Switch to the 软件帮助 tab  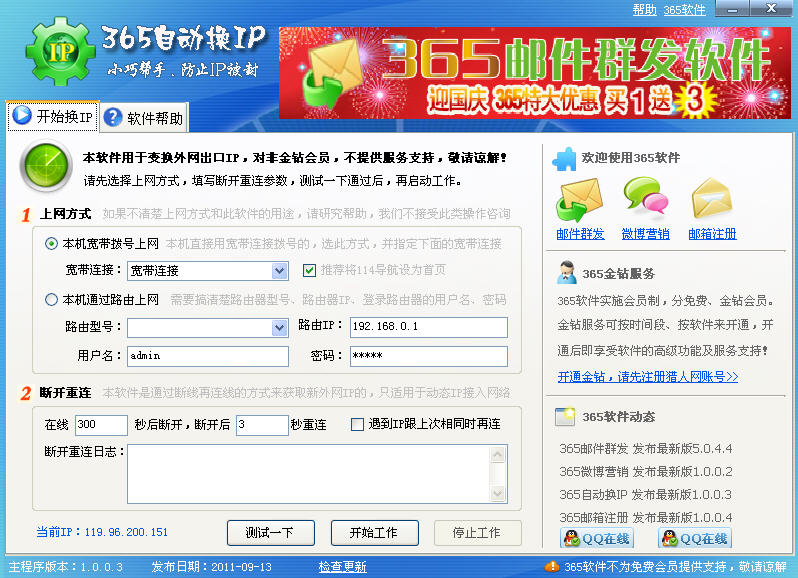pyautogui.click(x=144, y=118)
